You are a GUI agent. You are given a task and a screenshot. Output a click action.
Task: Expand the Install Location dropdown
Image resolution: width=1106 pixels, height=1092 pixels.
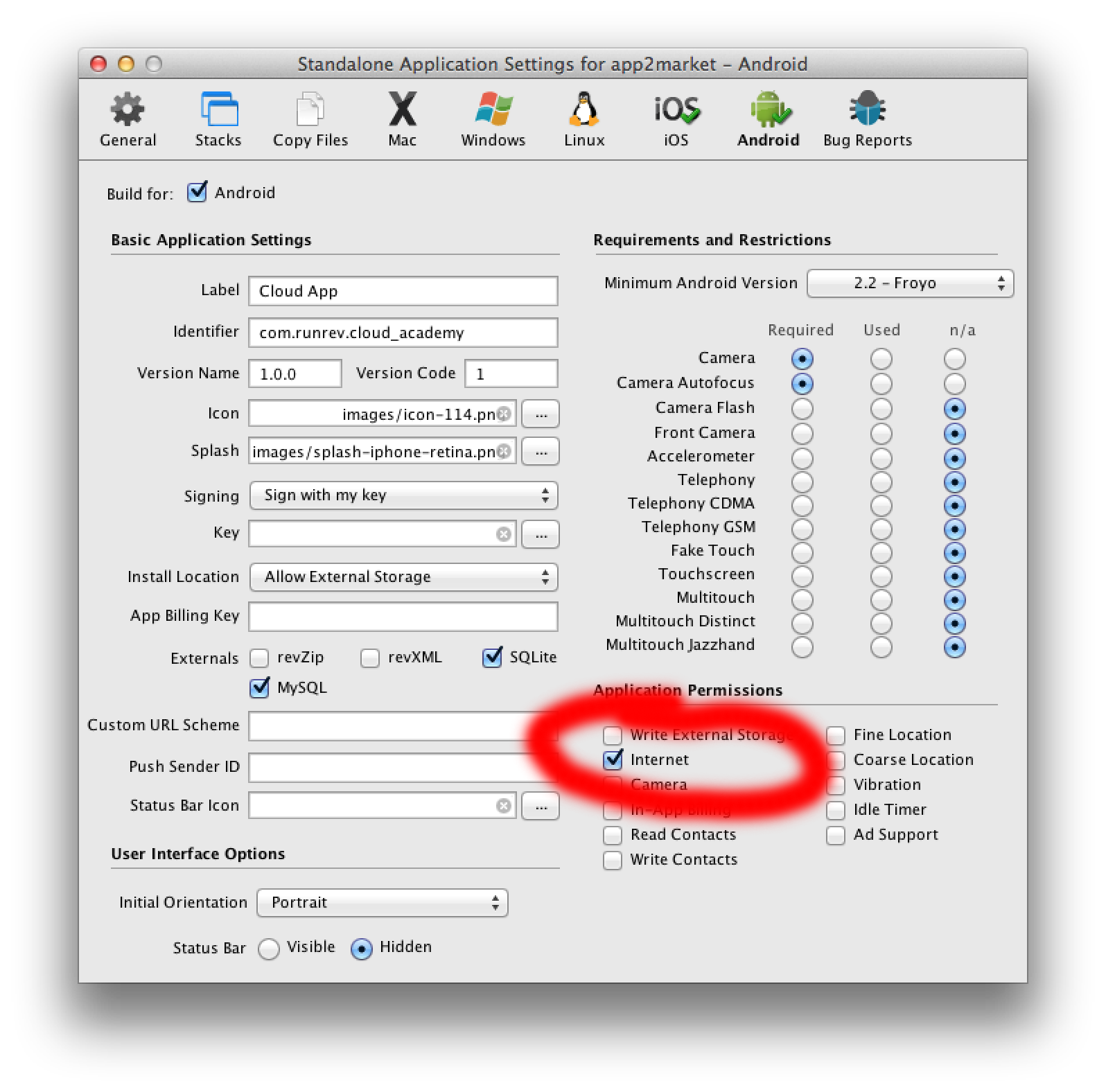(403, 577)
